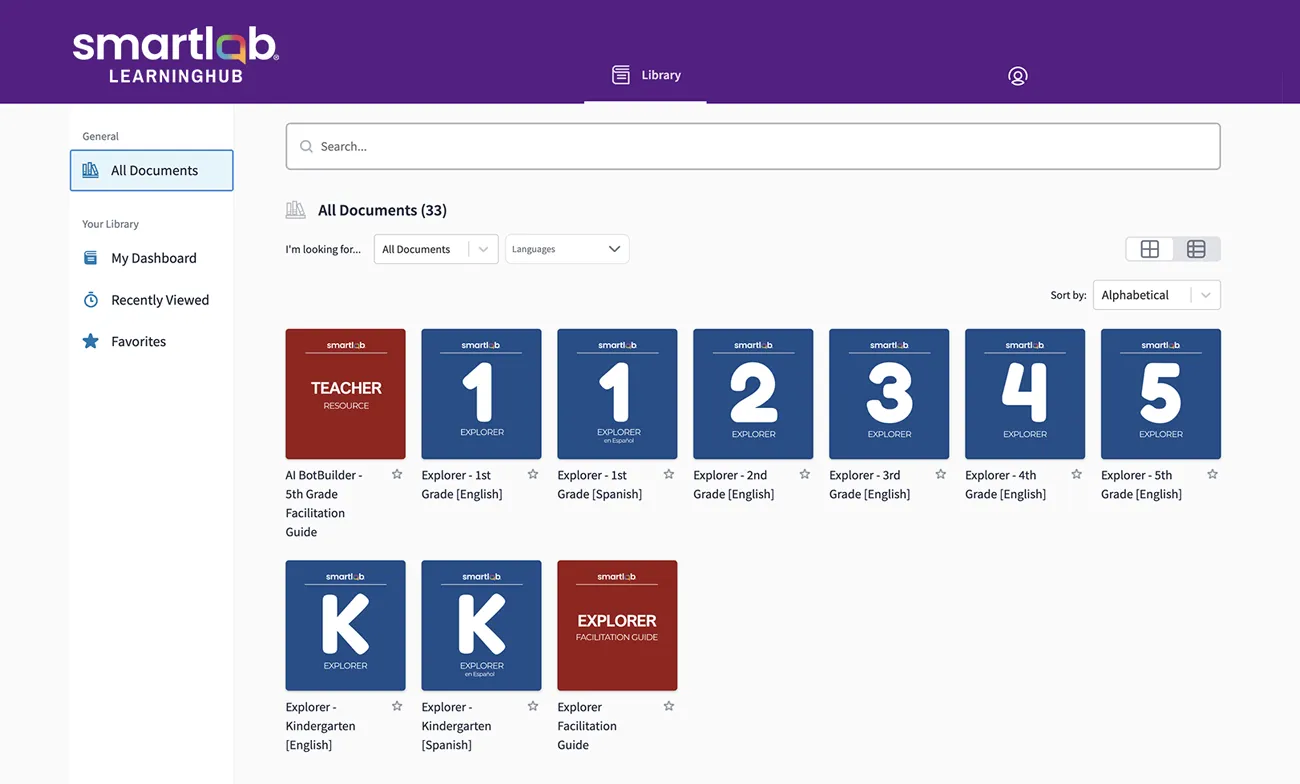
Task: Click title Explorer - 3rd Grade [English]
Action: tap(870, 484)
